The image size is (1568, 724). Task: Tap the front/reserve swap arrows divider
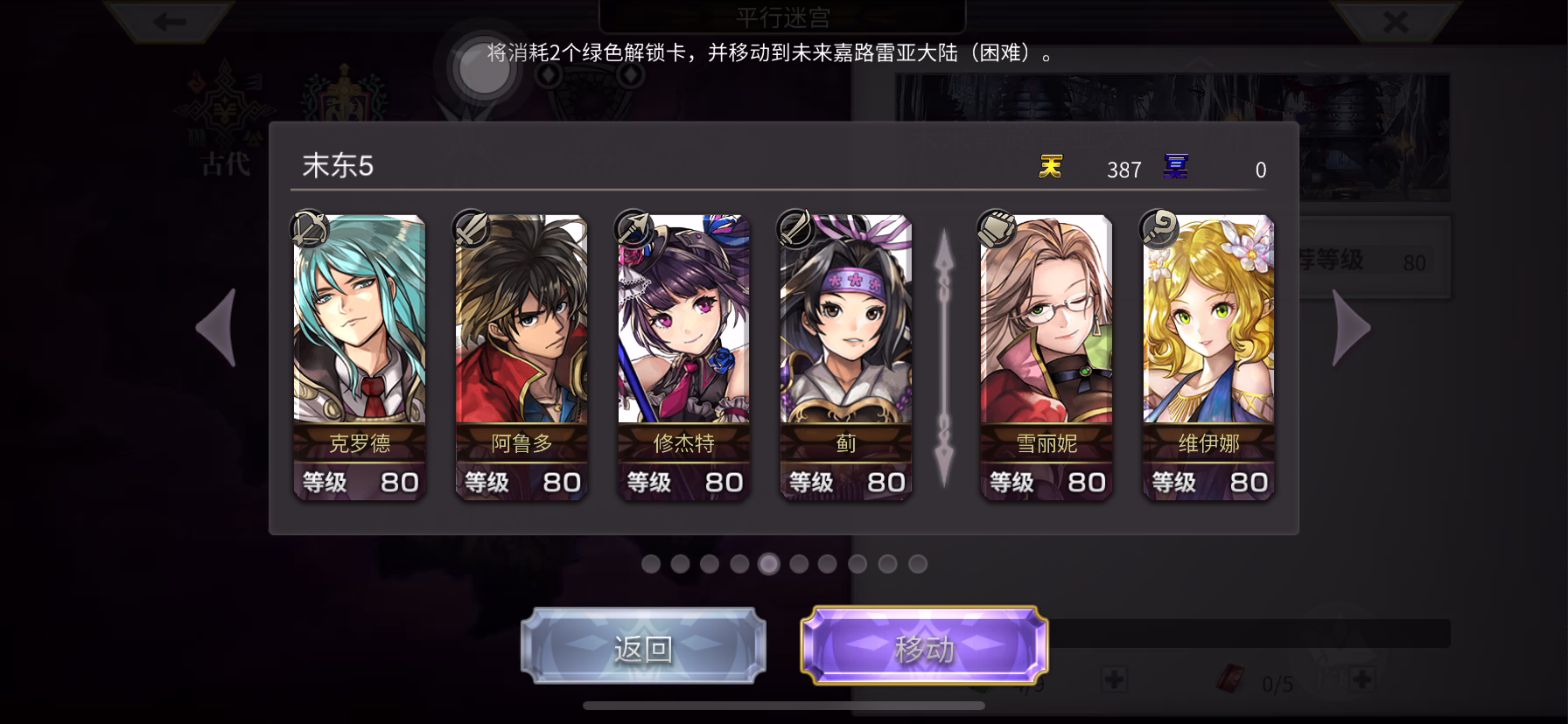pos(943,357)
